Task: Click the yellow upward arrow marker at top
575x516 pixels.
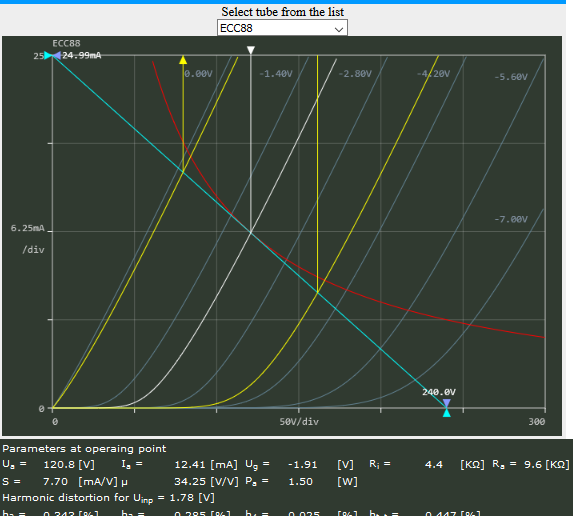Action: [183, 60]
